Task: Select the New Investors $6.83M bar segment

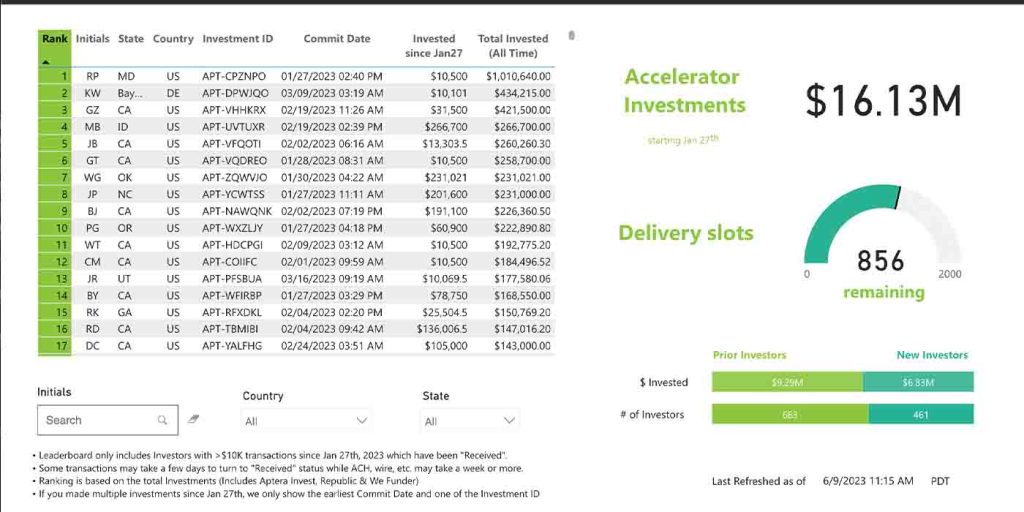Action: [917, 382]
